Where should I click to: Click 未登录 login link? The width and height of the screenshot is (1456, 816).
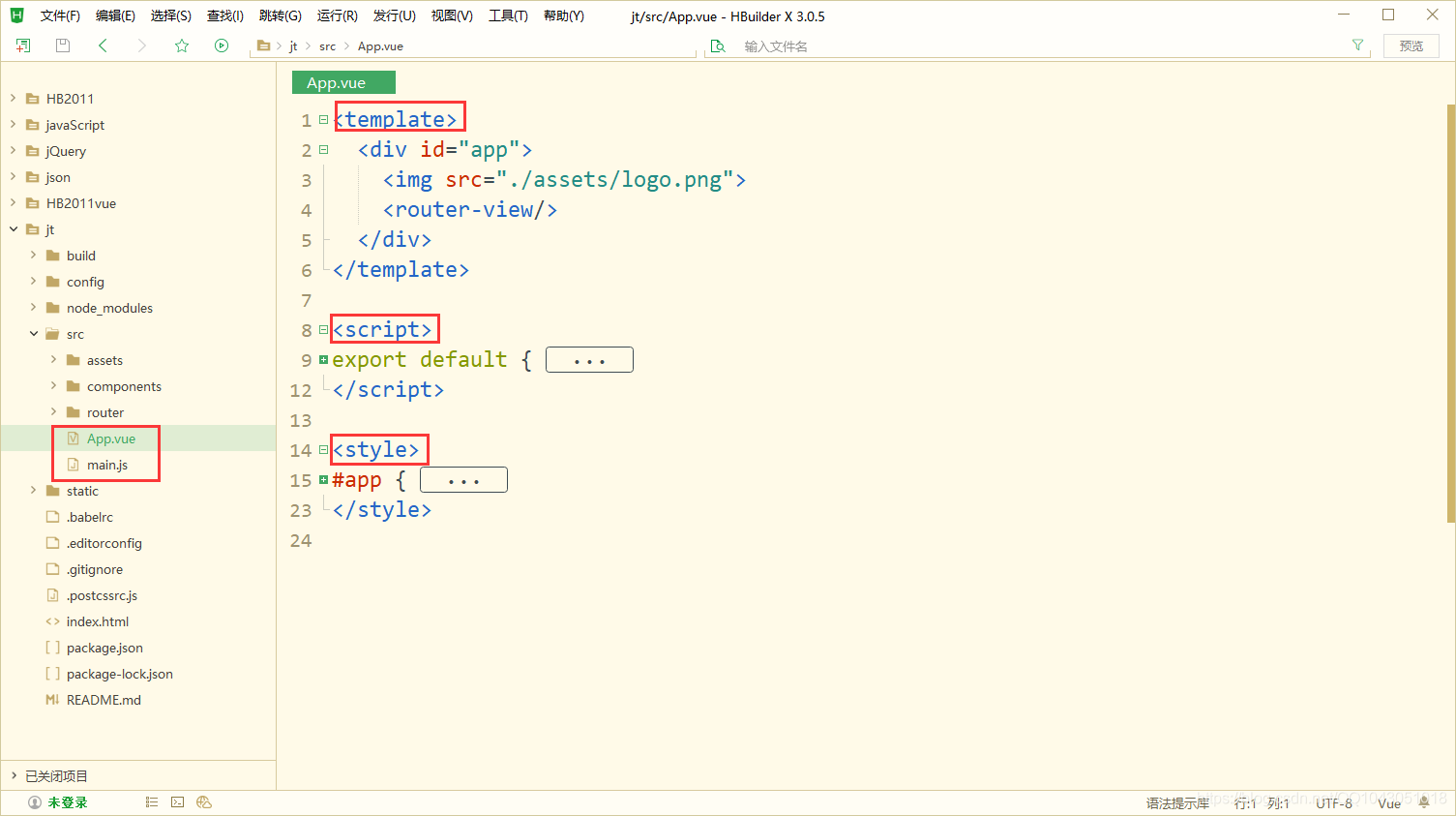coord(68,802)
